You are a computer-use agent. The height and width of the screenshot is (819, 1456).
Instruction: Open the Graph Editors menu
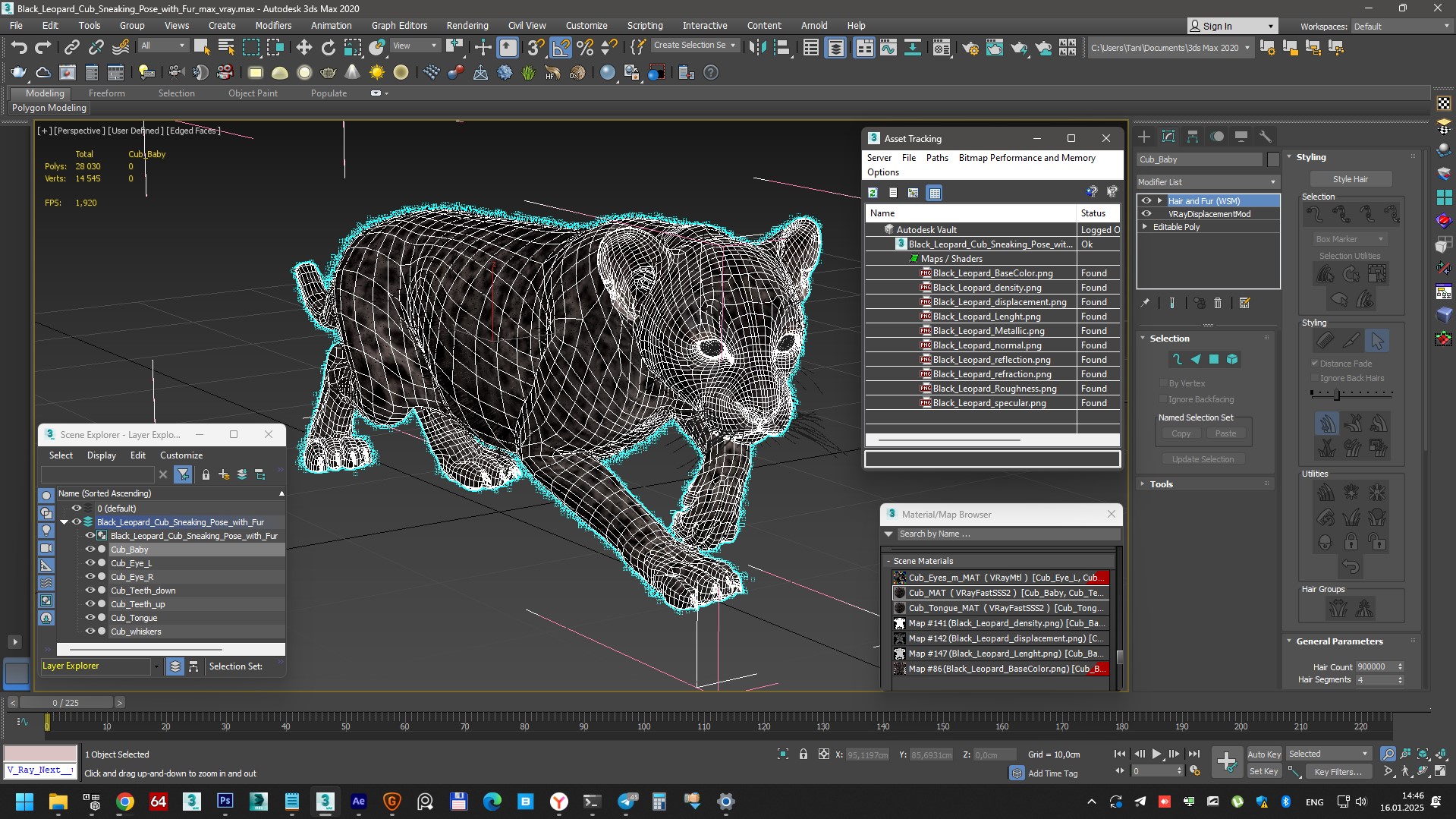tap(399, 25)
